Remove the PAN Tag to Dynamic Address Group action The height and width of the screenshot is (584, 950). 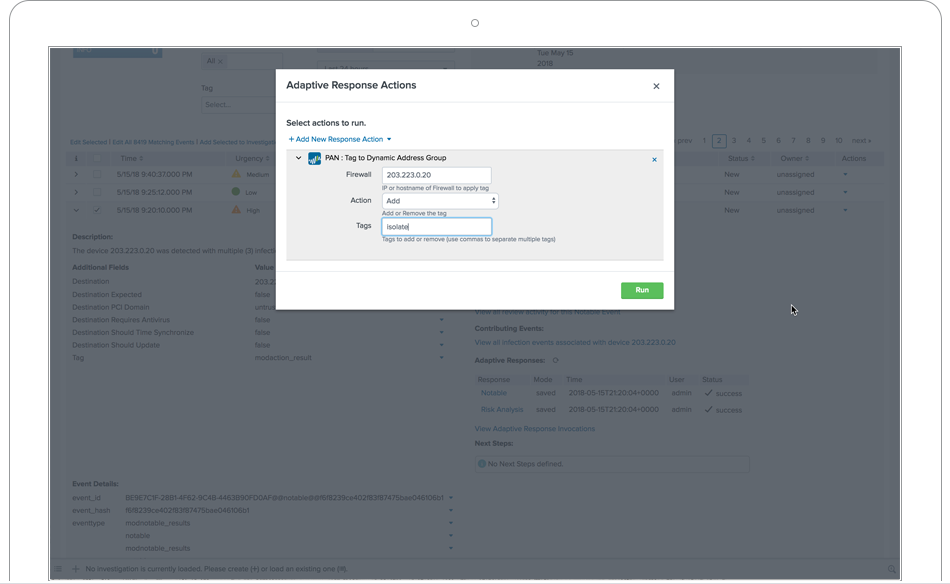pos(654,160)
